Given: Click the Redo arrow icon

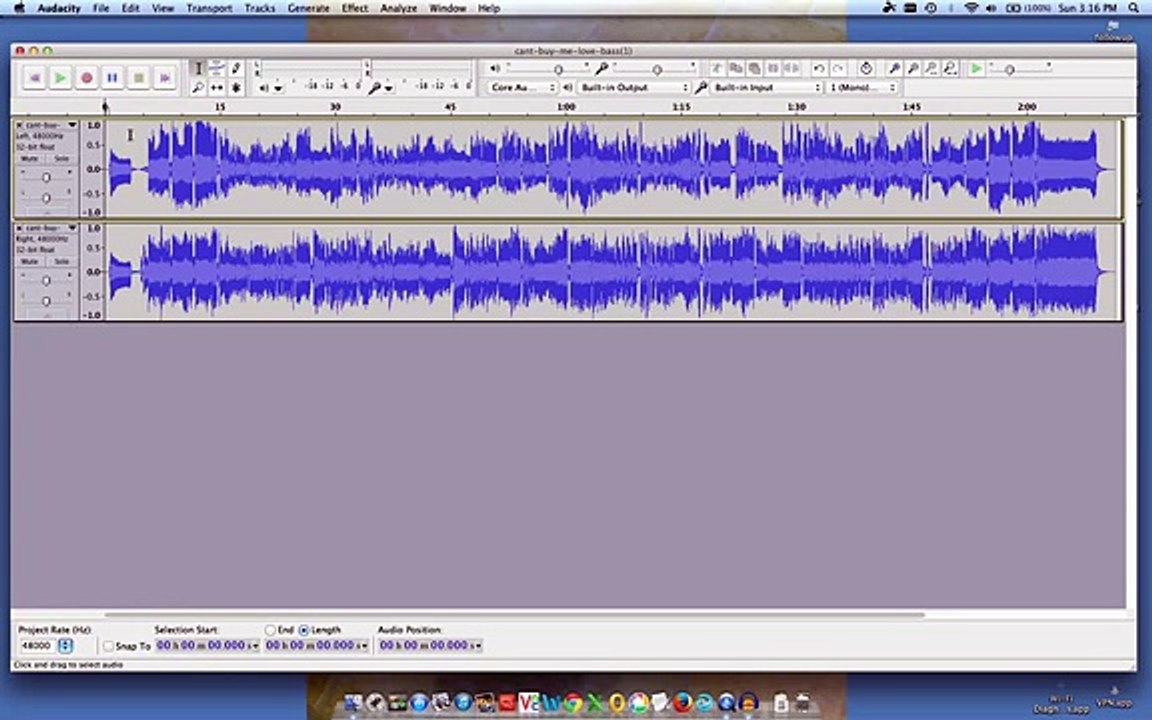Looking at the screenshot, I should pyautogui.click(x=838, y=68).
